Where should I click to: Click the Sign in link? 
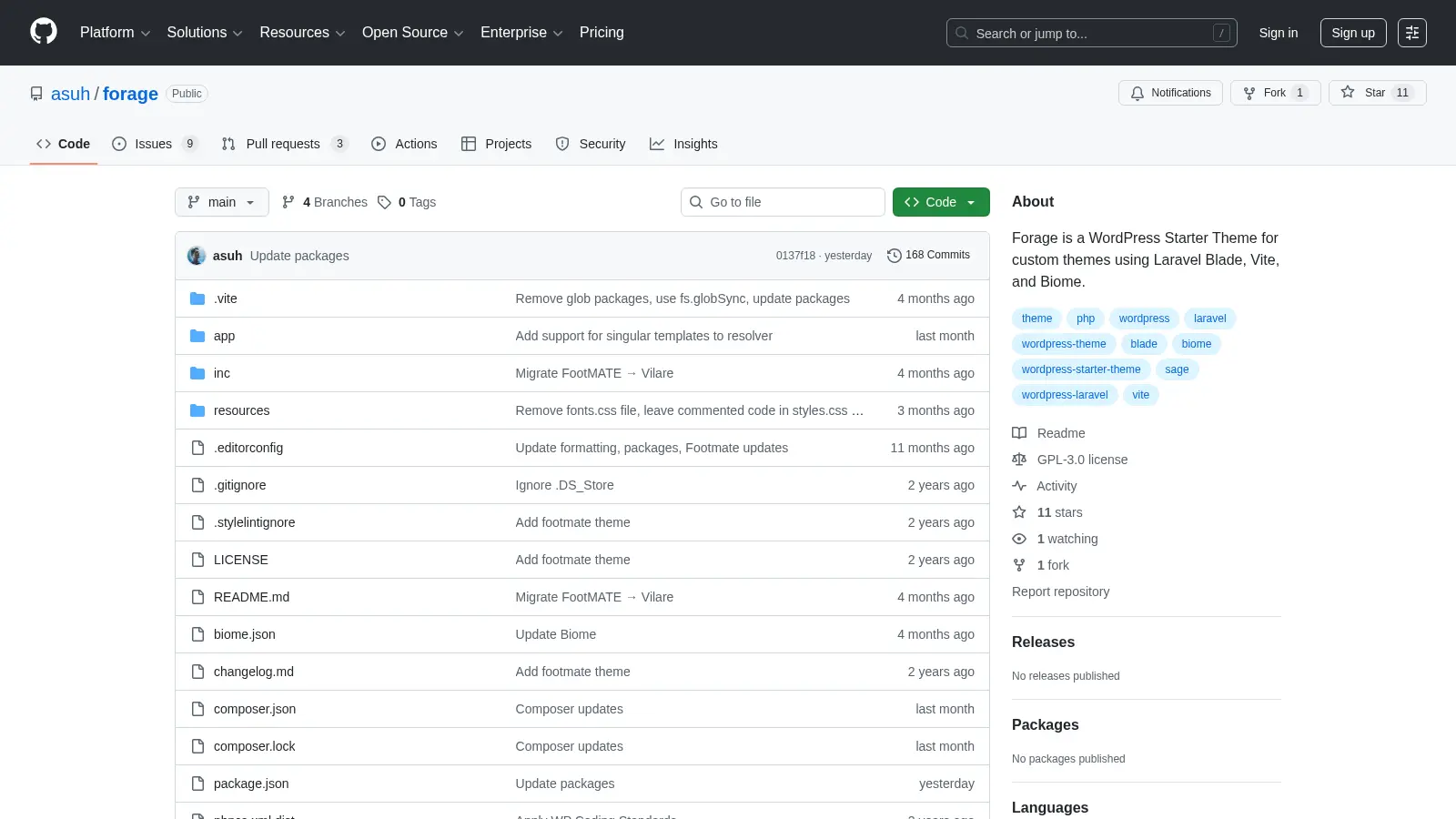tap(1279, 33)
